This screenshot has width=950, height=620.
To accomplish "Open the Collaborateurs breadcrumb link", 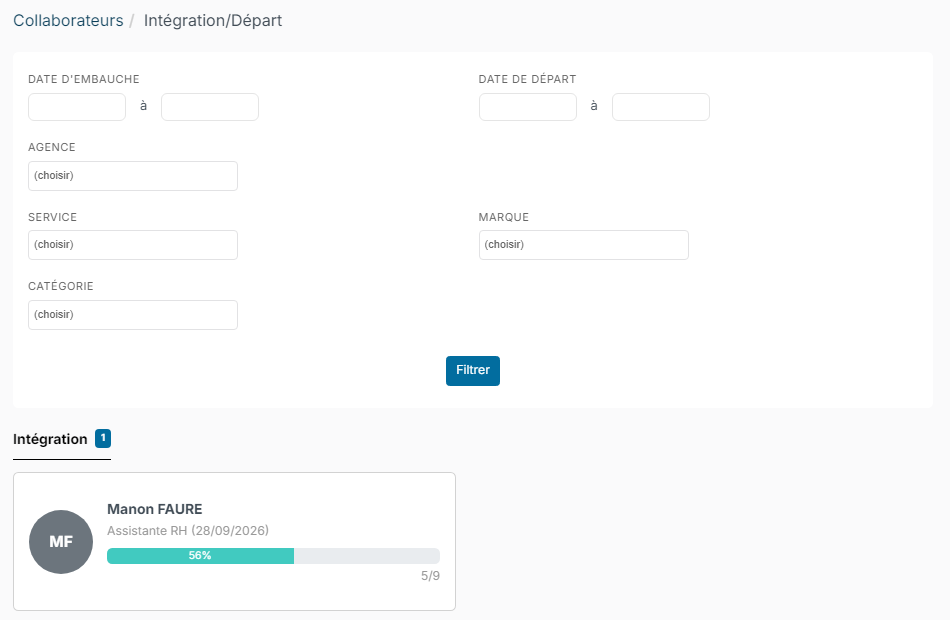I will pos(68,21).
